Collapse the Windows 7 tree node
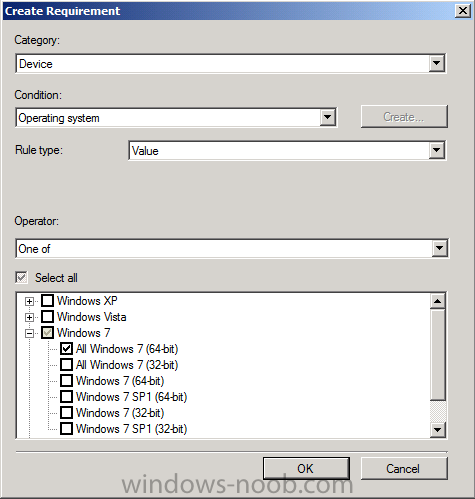The height and width of the screenshot is (499, 475). (29, 333)
